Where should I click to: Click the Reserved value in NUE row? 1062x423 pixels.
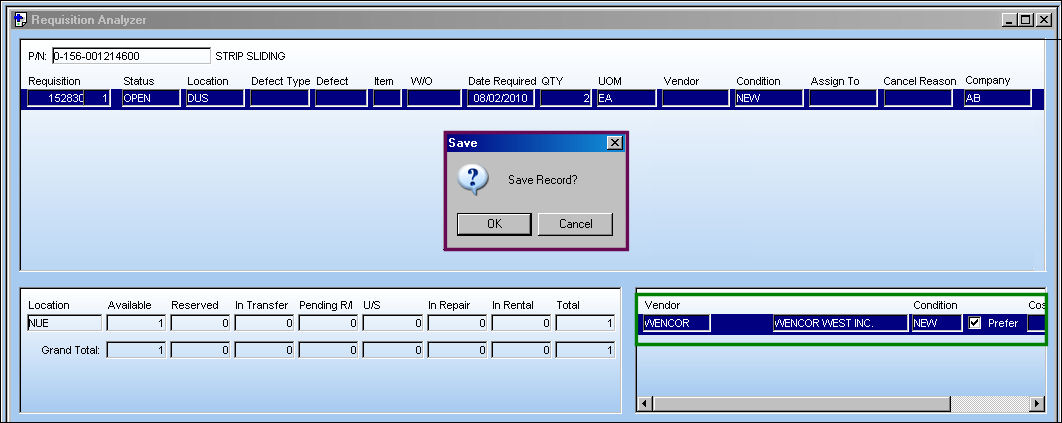[200, 324]
